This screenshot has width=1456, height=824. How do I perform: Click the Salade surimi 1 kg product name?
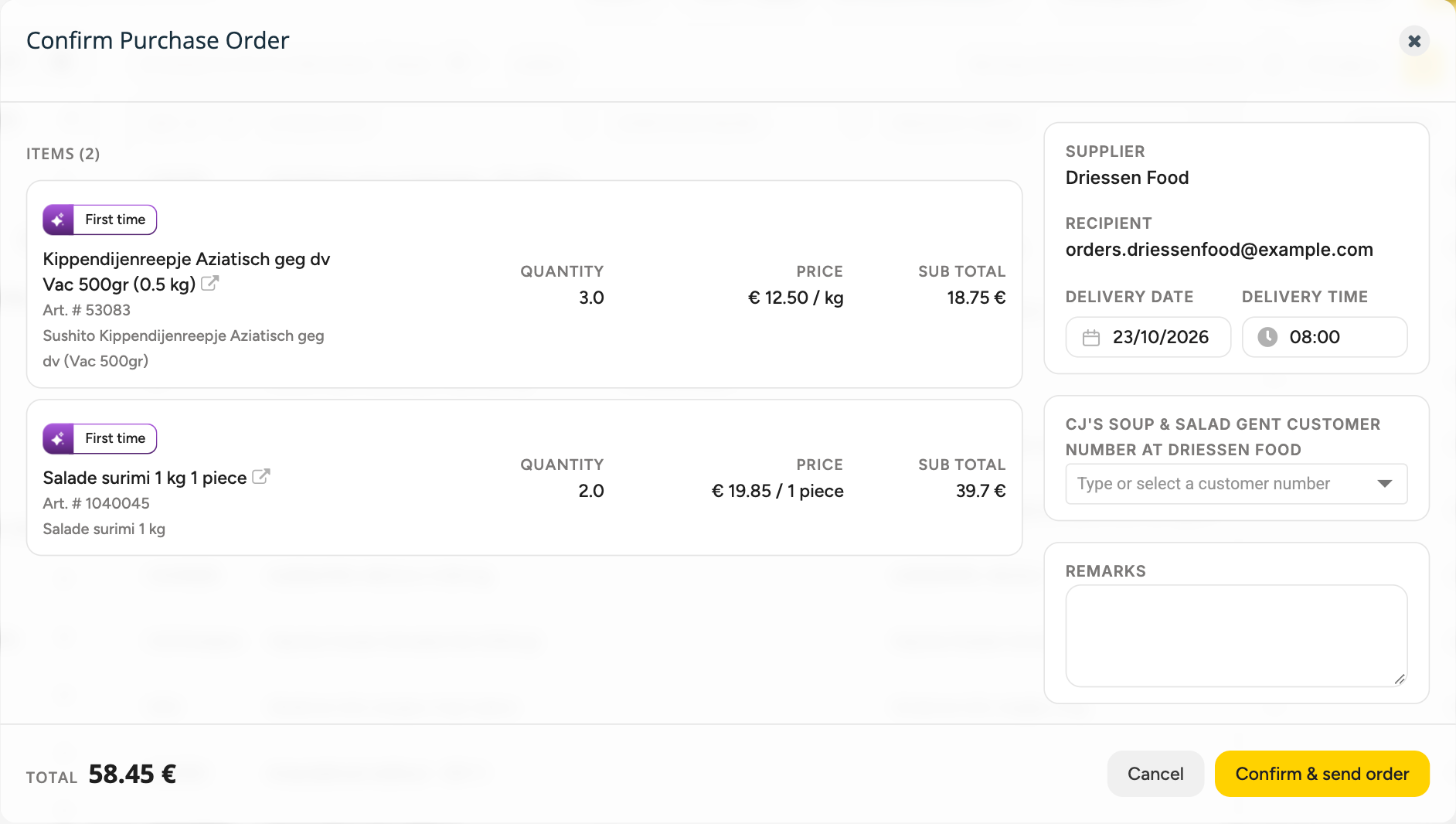click(x=145, y=478)
